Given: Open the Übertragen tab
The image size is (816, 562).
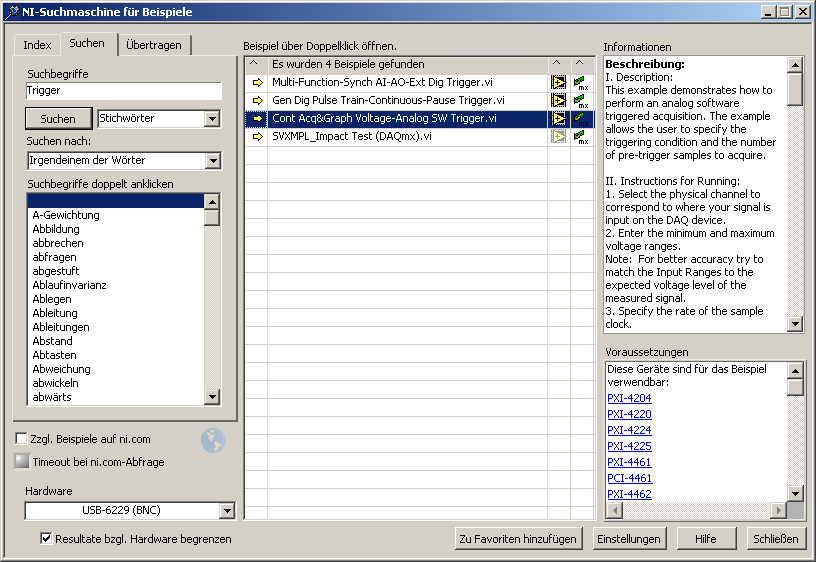Looking at the screenshot, I should (154, 45).
